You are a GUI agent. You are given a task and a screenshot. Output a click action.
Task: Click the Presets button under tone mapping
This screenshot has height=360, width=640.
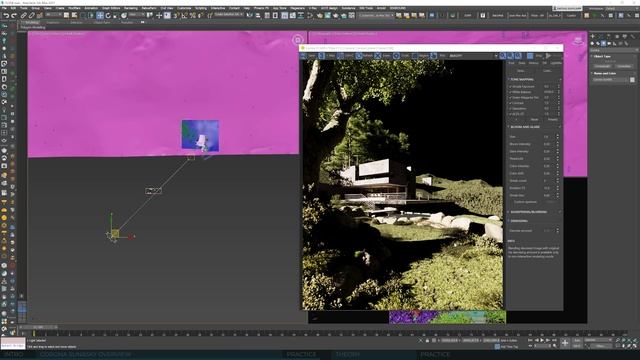click(552, 120)
